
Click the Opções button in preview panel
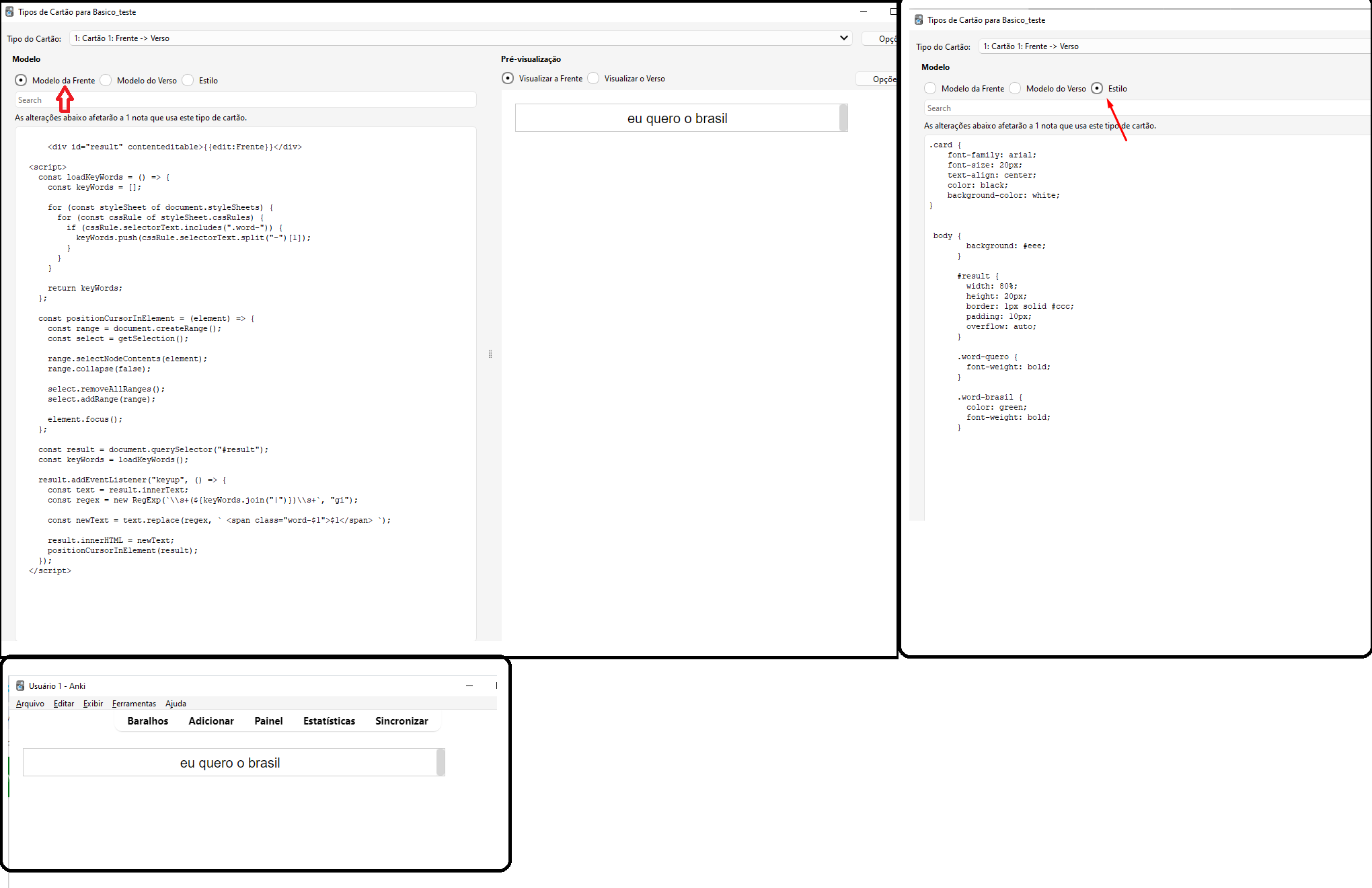(x=877, y=79)
